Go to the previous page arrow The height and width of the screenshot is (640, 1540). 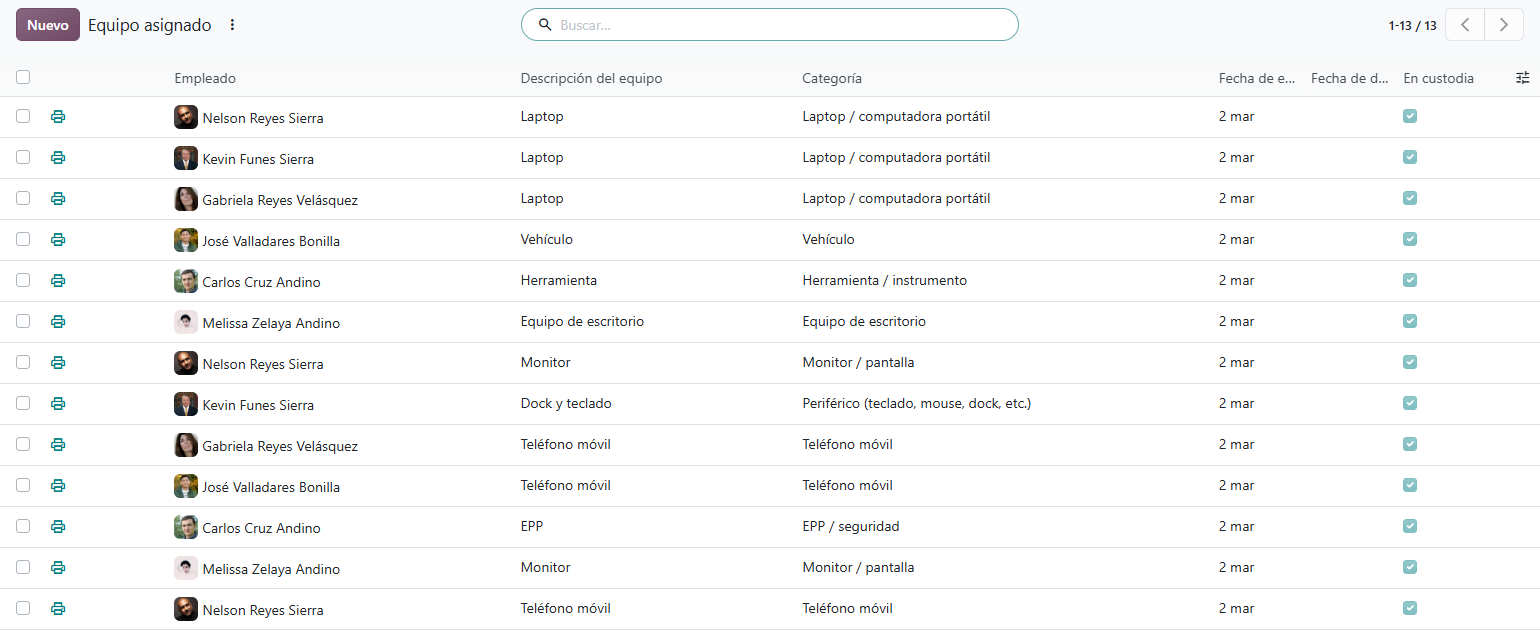1465,25
